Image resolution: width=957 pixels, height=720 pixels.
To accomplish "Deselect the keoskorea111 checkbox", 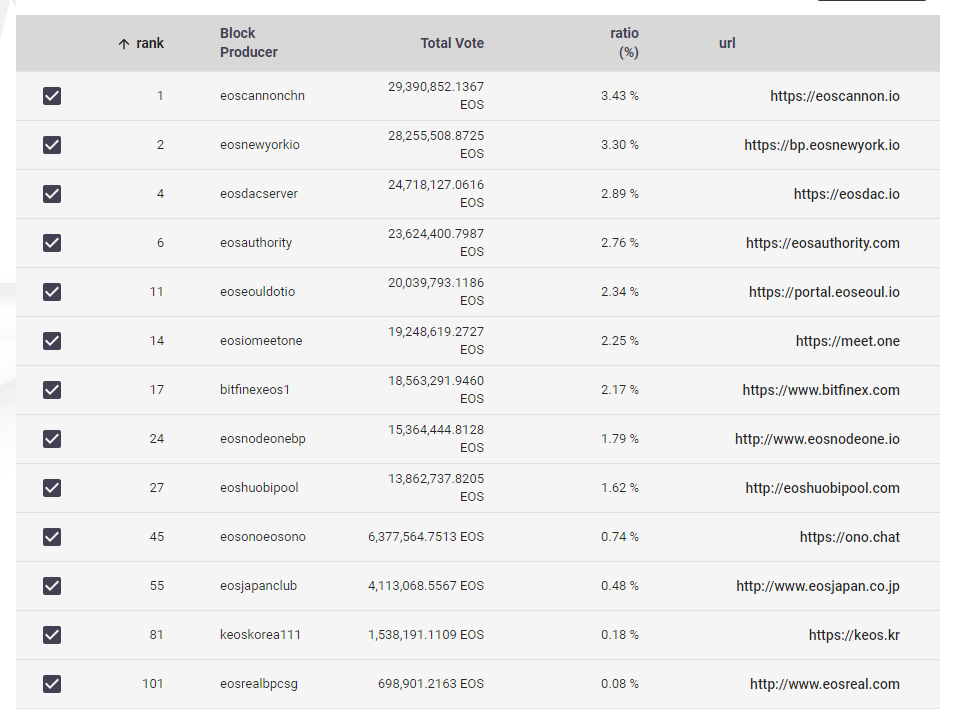I will tap(52, 635).
